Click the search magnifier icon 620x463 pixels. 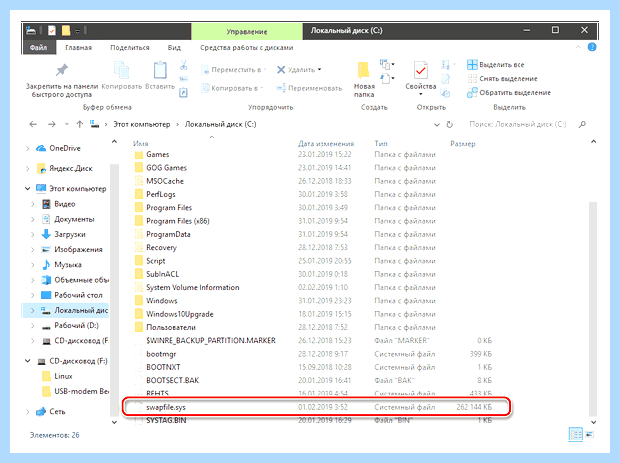pos(582,124)
